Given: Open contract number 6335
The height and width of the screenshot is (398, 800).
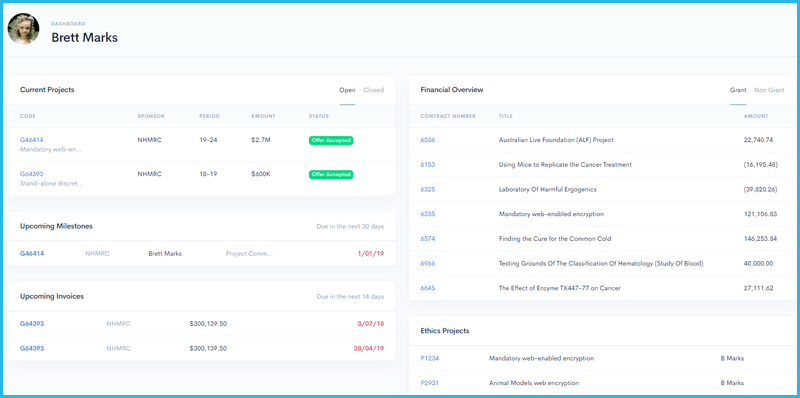Looking at the screenshot, I should click(428, 214).
